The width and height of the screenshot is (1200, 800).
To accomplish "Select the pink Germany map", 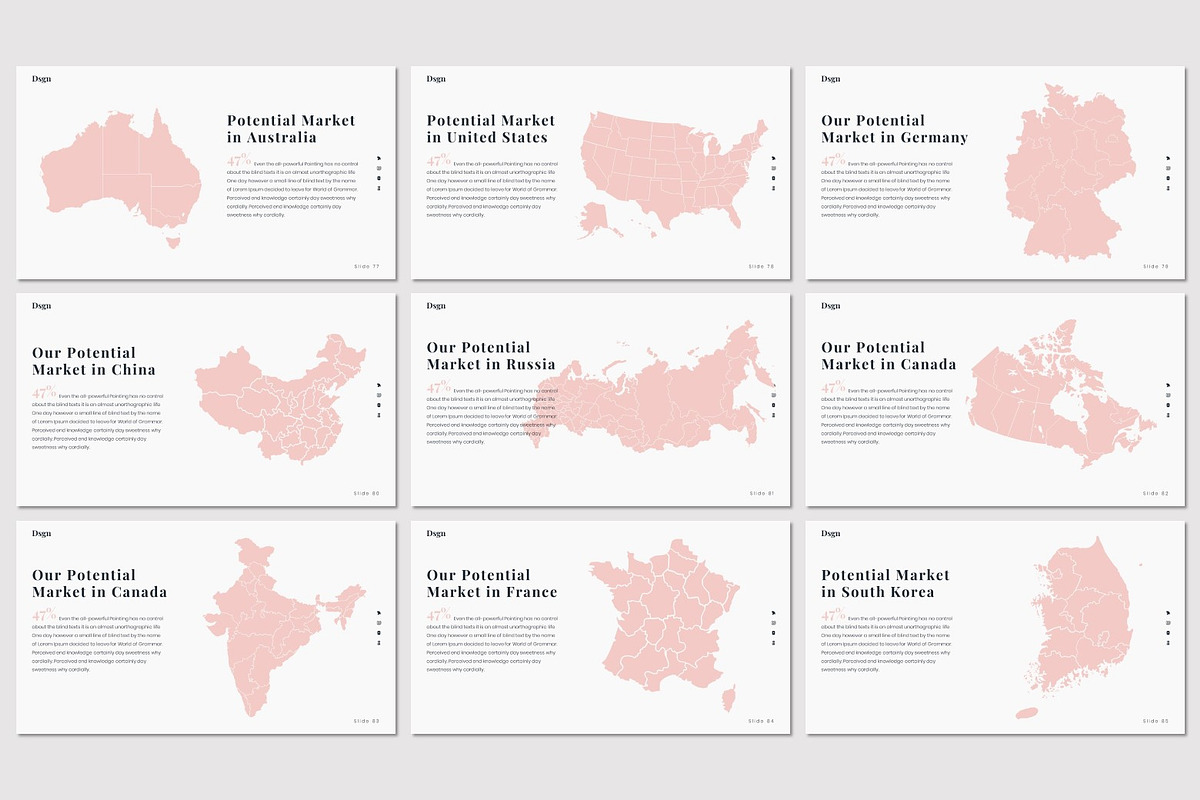I will 1072,172.
